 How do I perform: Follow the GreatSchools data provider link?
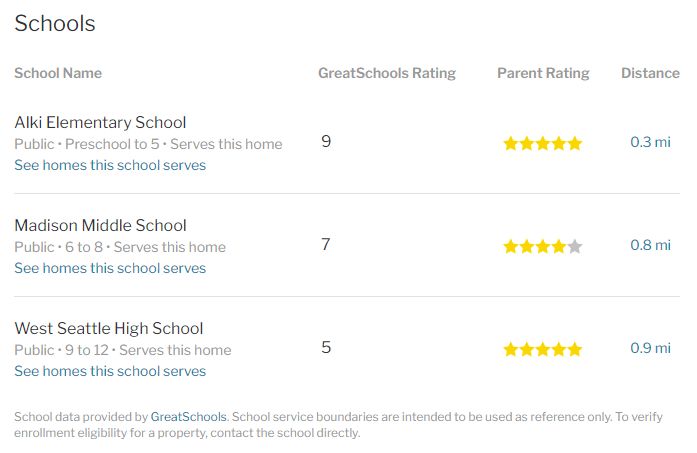pyautogui.click(x=188, y=417)
